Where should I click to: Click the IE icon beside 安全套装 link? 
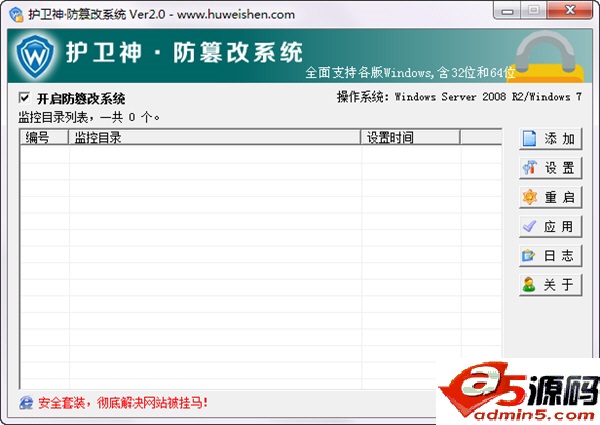(x=26, y=403)
